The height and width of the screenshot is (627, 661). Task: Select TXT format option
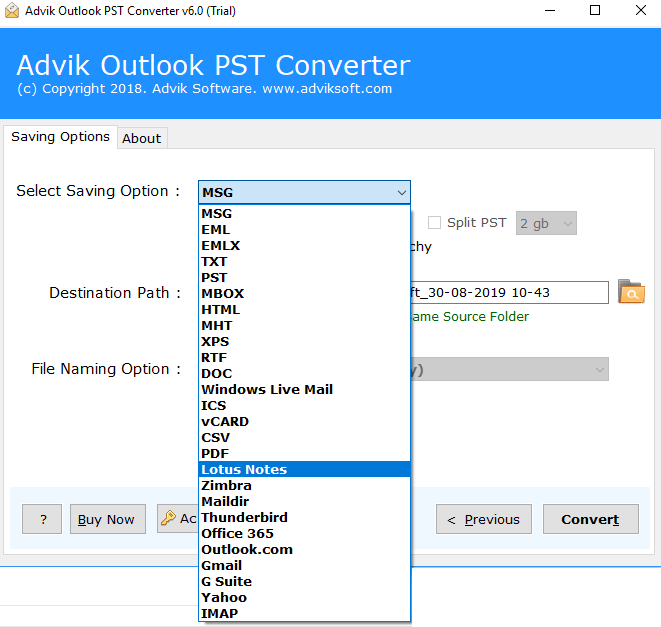coord(304,261)
